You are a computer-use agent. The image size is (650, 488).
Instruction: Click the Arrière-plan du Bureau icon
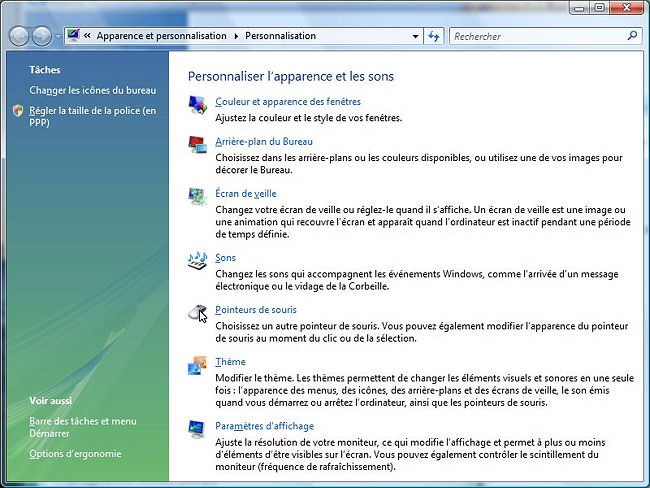tap(198, 145)
